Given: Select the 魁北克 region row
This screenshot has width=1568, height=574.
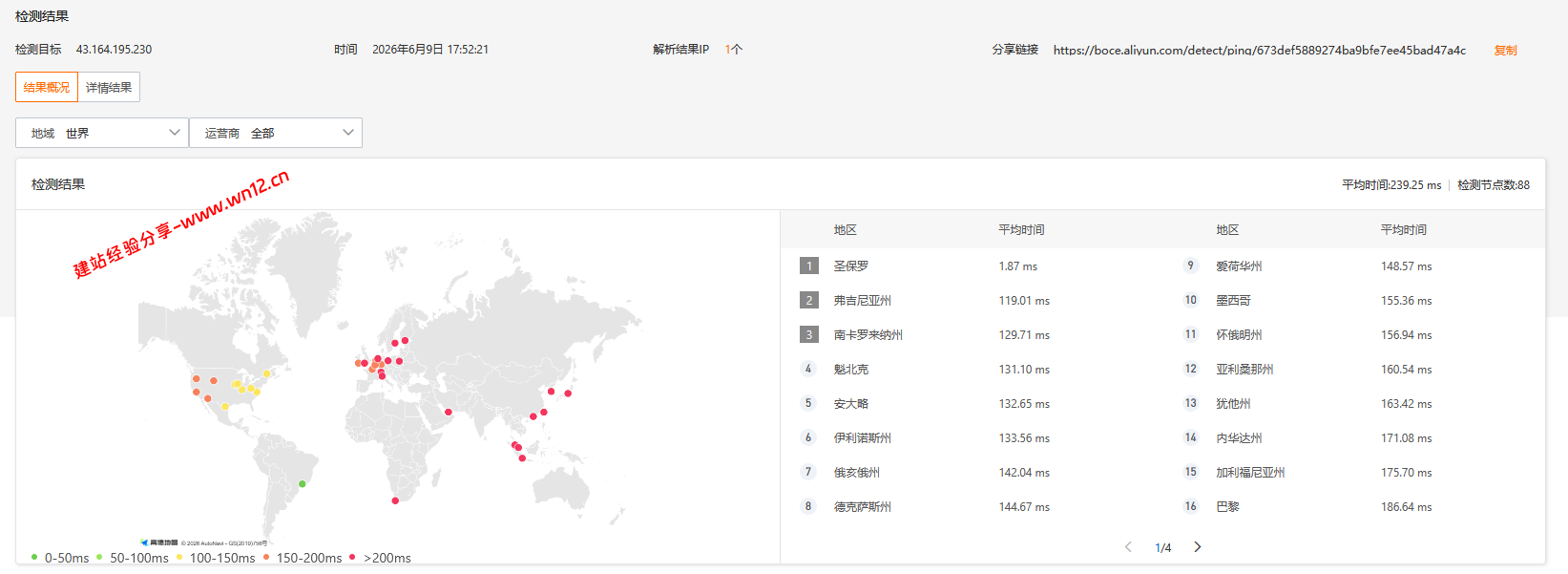Looking at the screenshot, I should pyautogui.click(x=972, y=370).
